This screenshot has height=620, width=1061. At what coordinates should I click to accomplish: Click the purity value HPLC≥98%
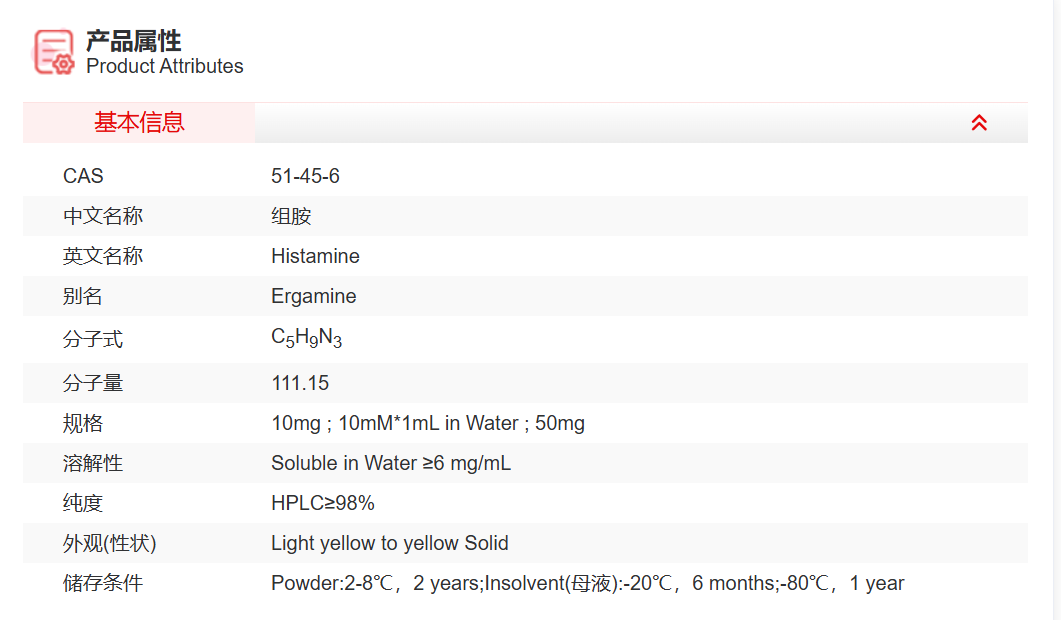tap(322, 503)
